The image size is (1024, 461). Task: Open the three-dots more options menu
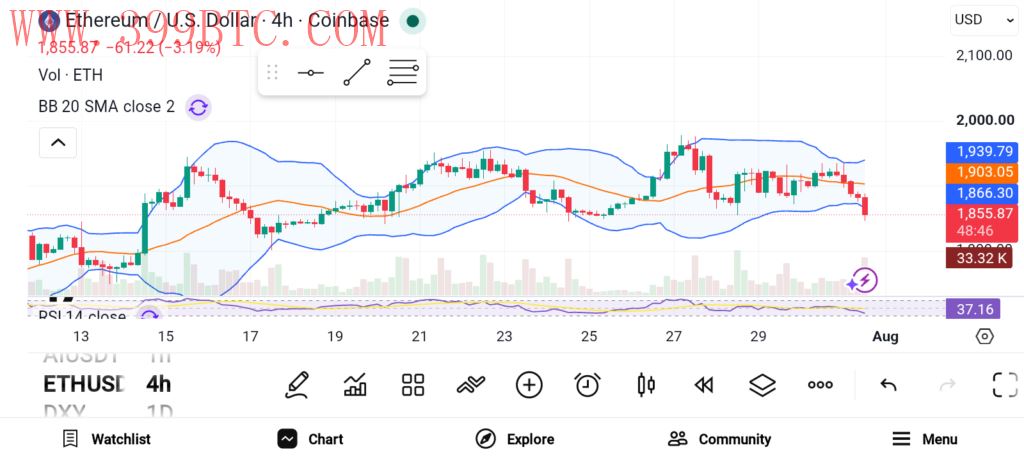pos(820,385)
